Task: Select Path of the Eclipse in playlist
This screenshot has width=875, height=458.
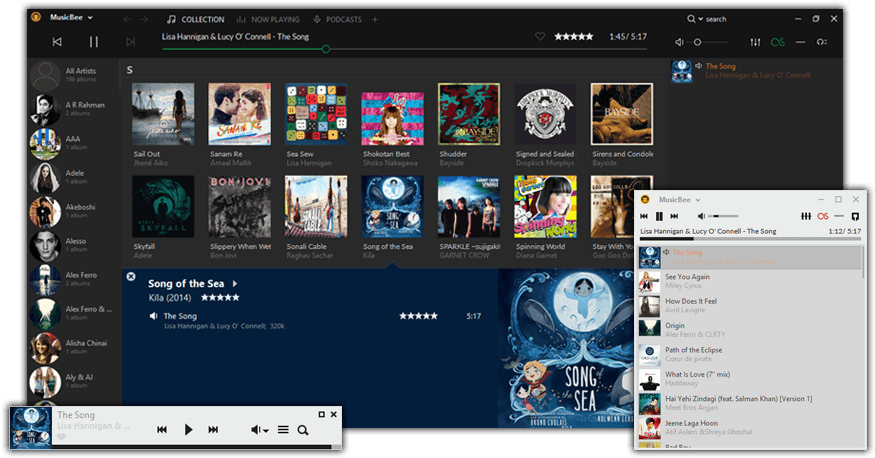Action: coord(749,355)
